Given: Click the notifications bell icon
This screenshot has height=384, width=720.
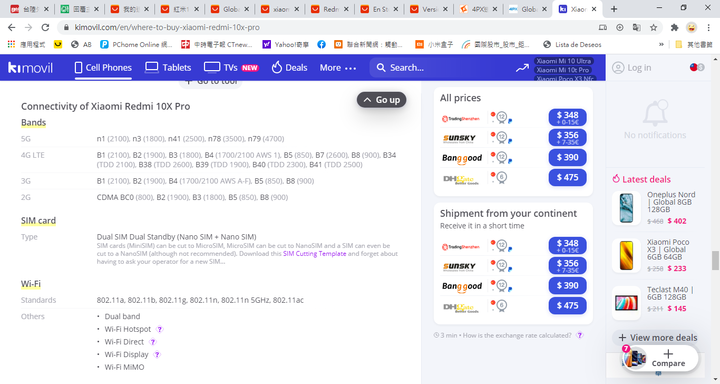Looking at the screenshot, I should [655, 113].
